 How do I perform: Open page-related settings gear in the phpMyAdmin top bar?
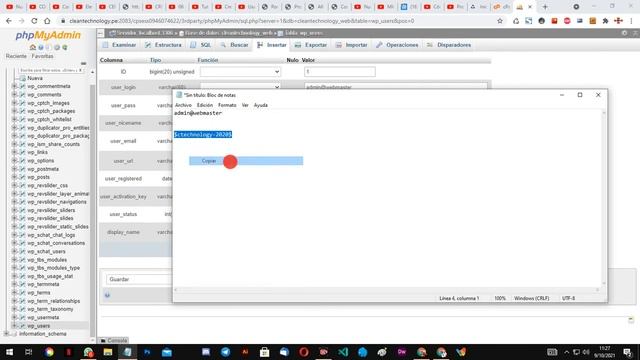click(624, 33)
